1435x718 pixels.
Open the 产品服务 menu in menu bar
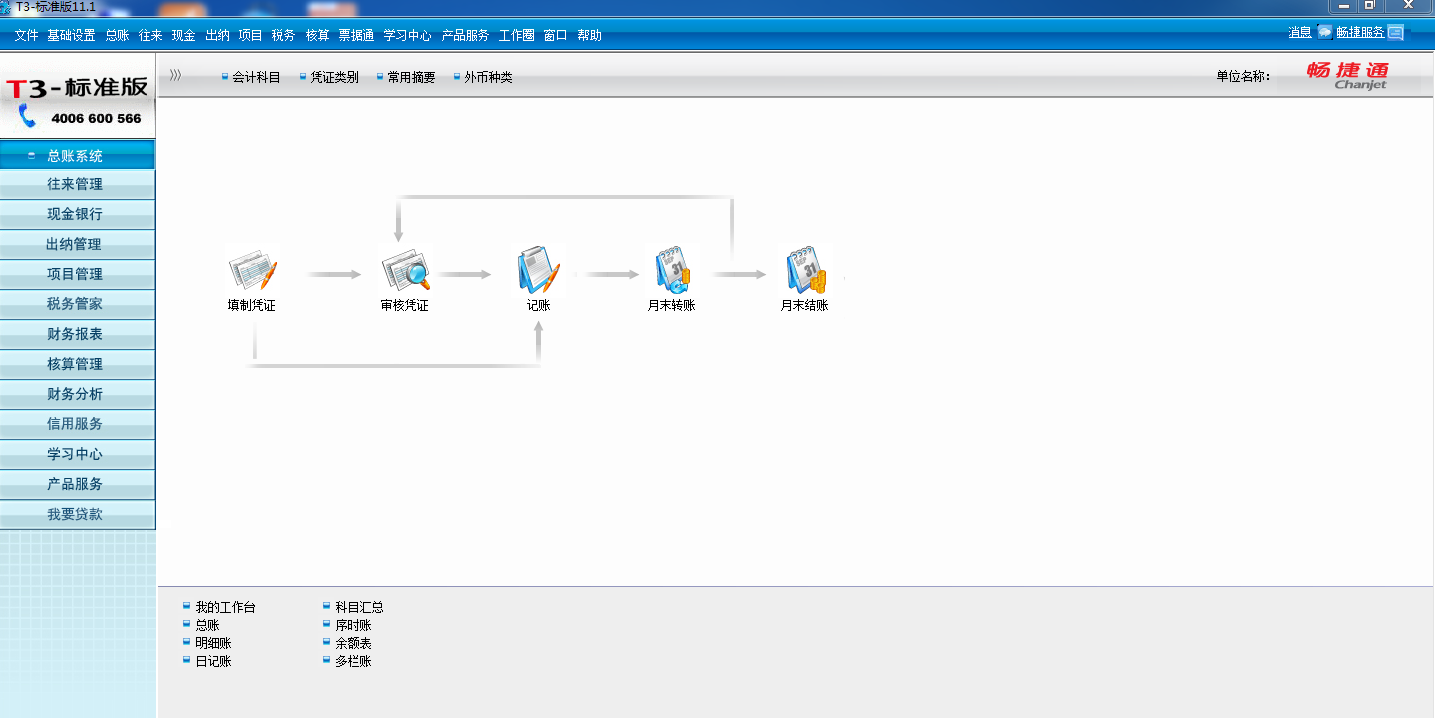coord(465,35)
